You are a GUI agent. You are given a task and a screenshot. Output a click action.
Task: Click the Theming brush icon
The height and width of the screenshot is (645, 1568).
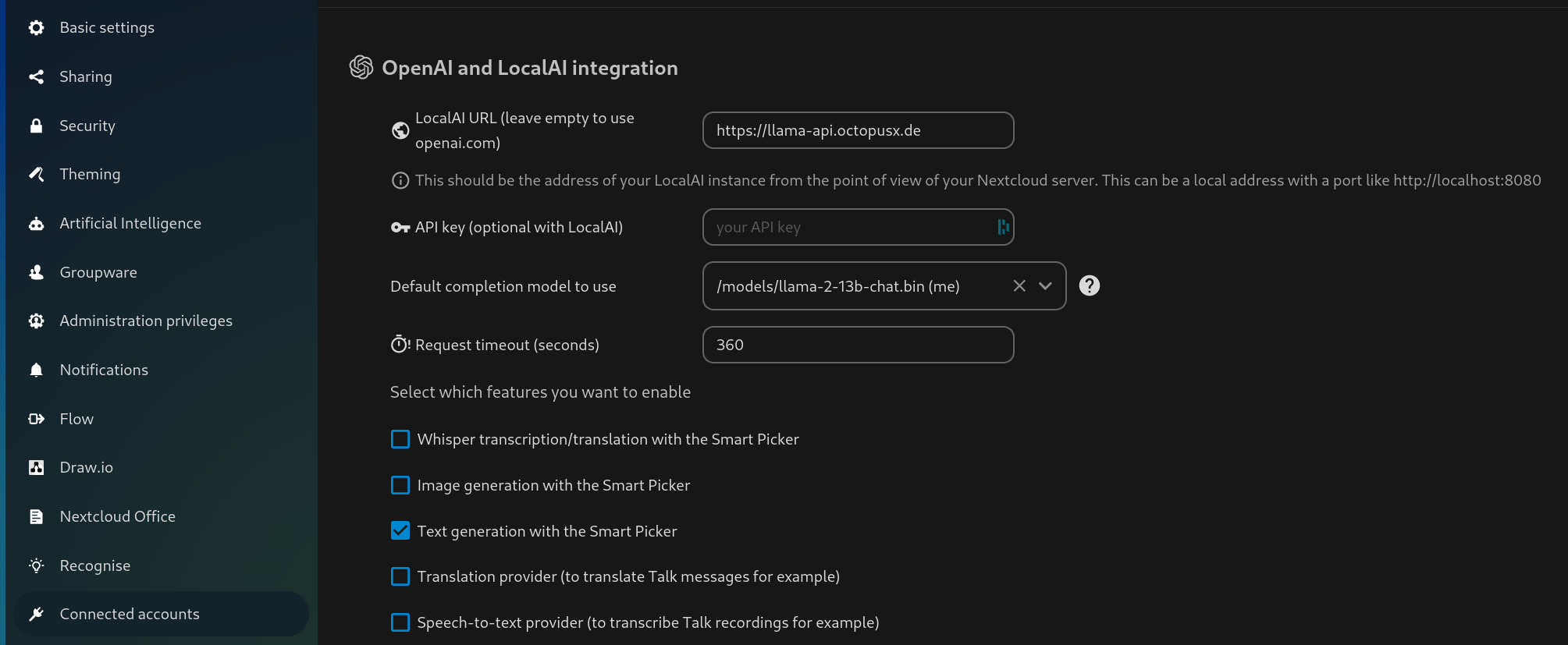pos(36,174)
